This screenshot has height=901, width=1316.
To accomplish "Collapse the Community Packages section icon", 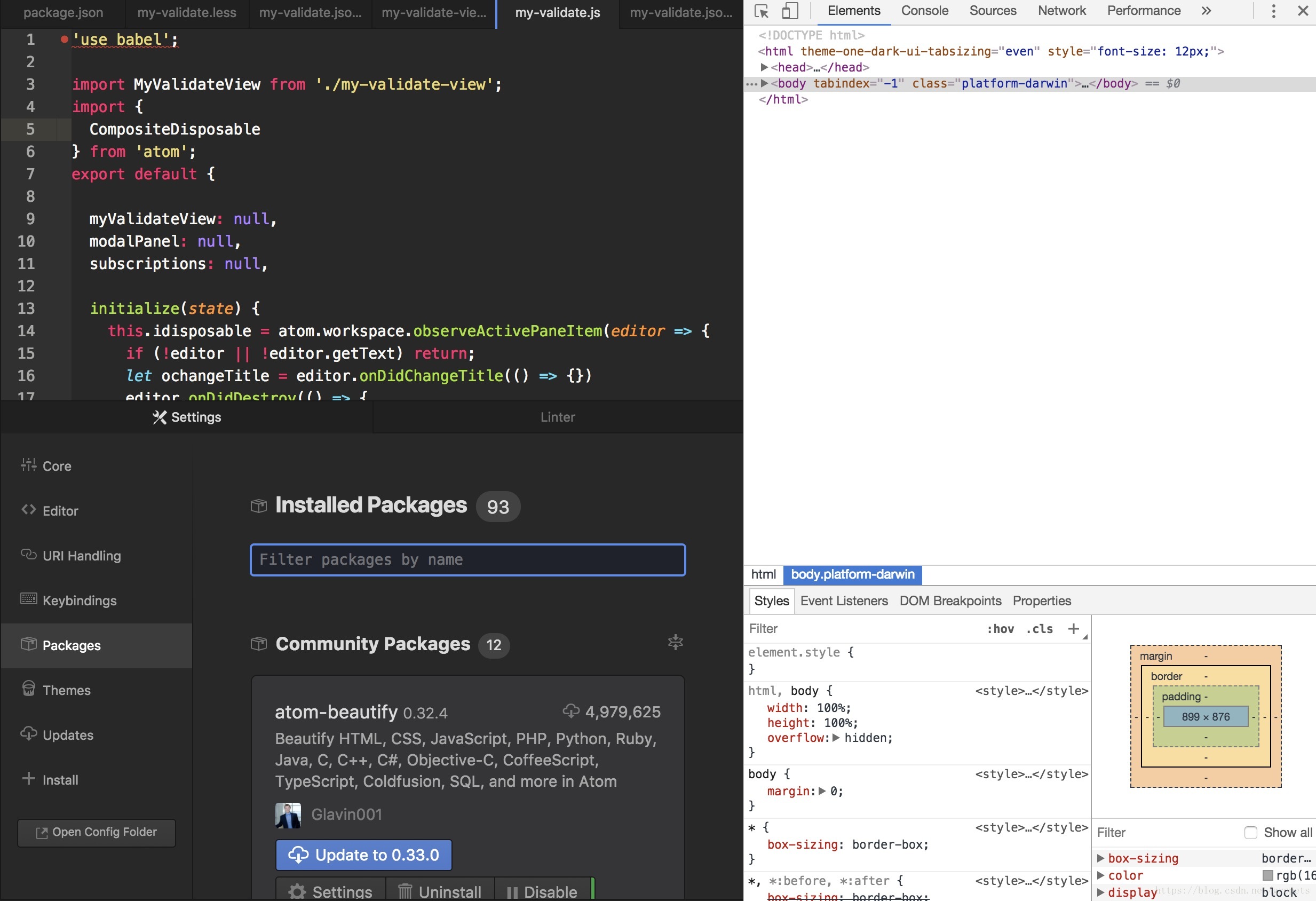I will pyautogui.click(x=676, y=642).
